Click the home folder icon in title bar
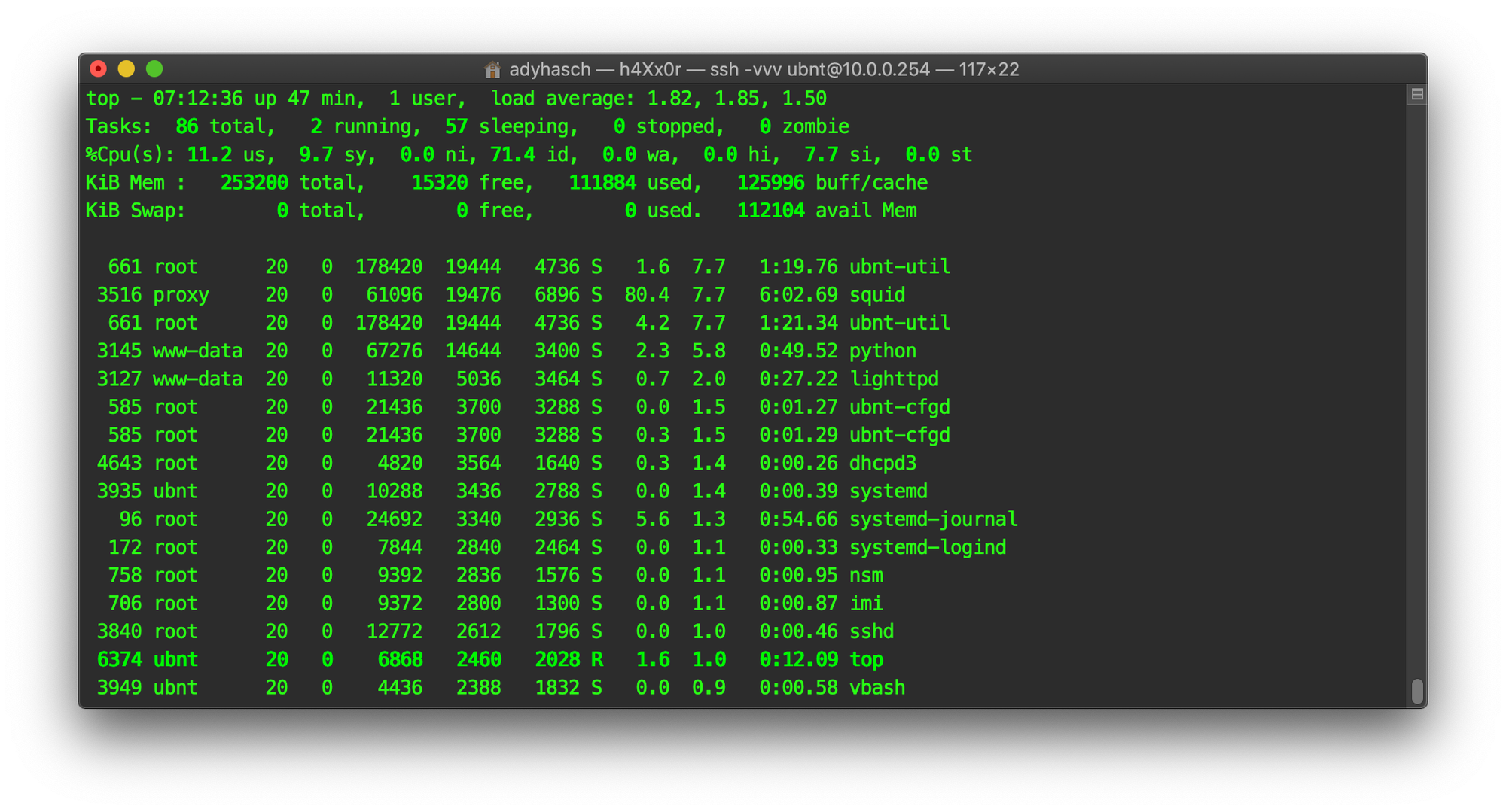Screen dimensions: 1506x812 492,70
